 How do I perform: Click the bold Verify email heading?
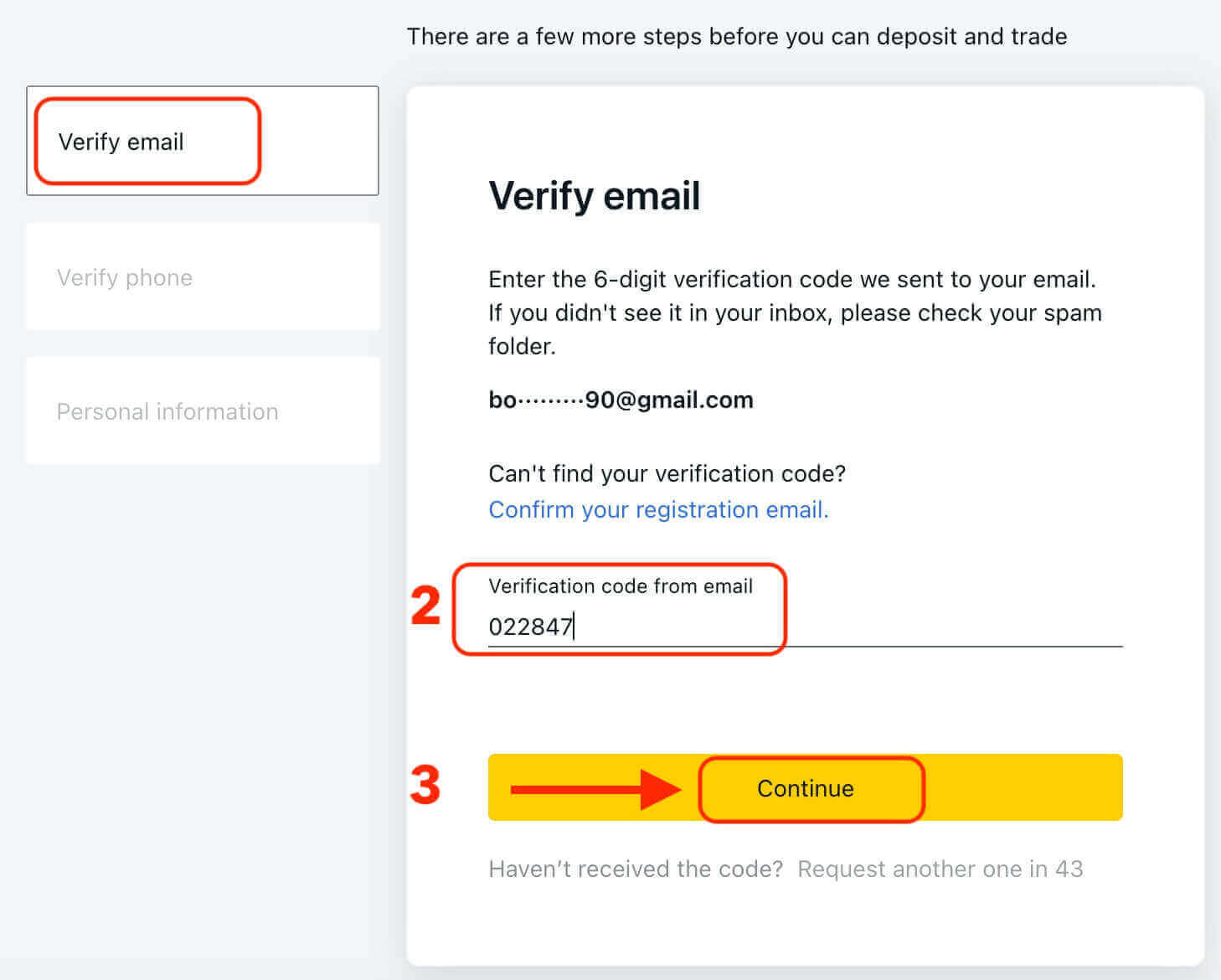pos(594,195)
